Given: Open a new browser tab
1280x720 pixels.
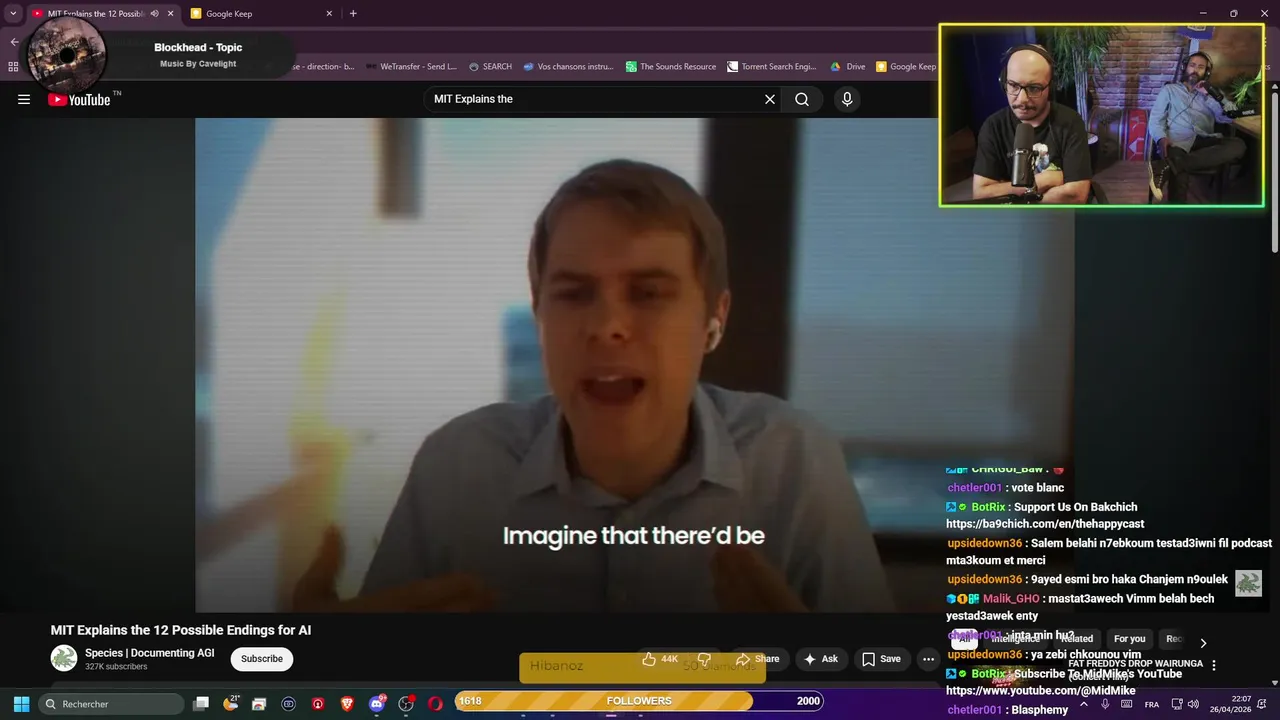Looking at the screenshot, I should click(353, 13).
